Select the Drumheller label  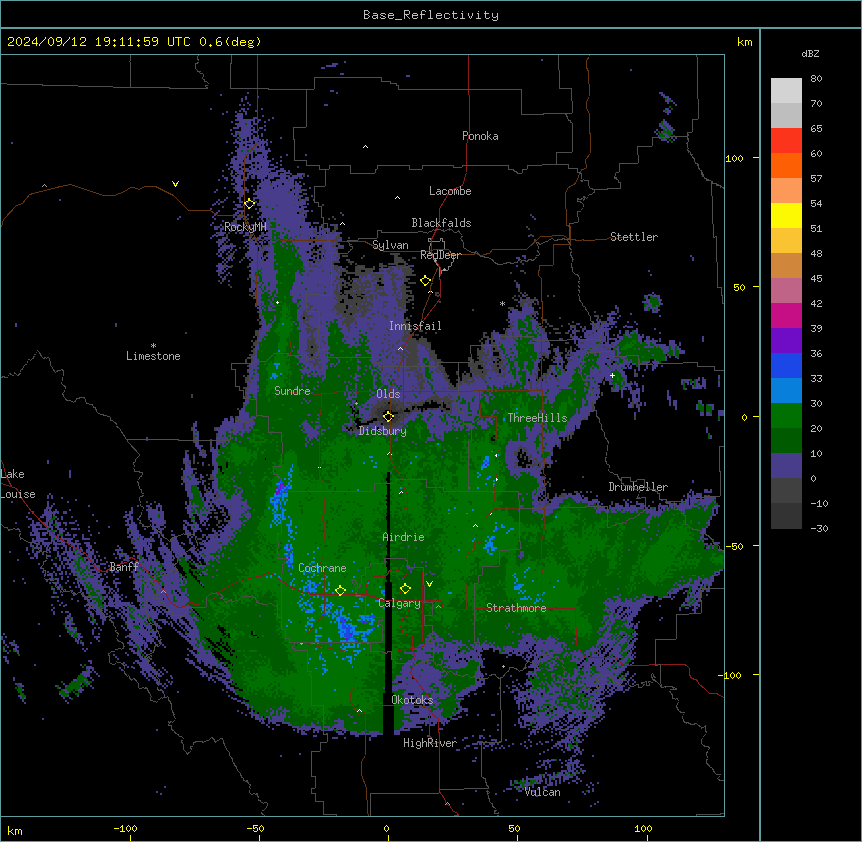638,487
